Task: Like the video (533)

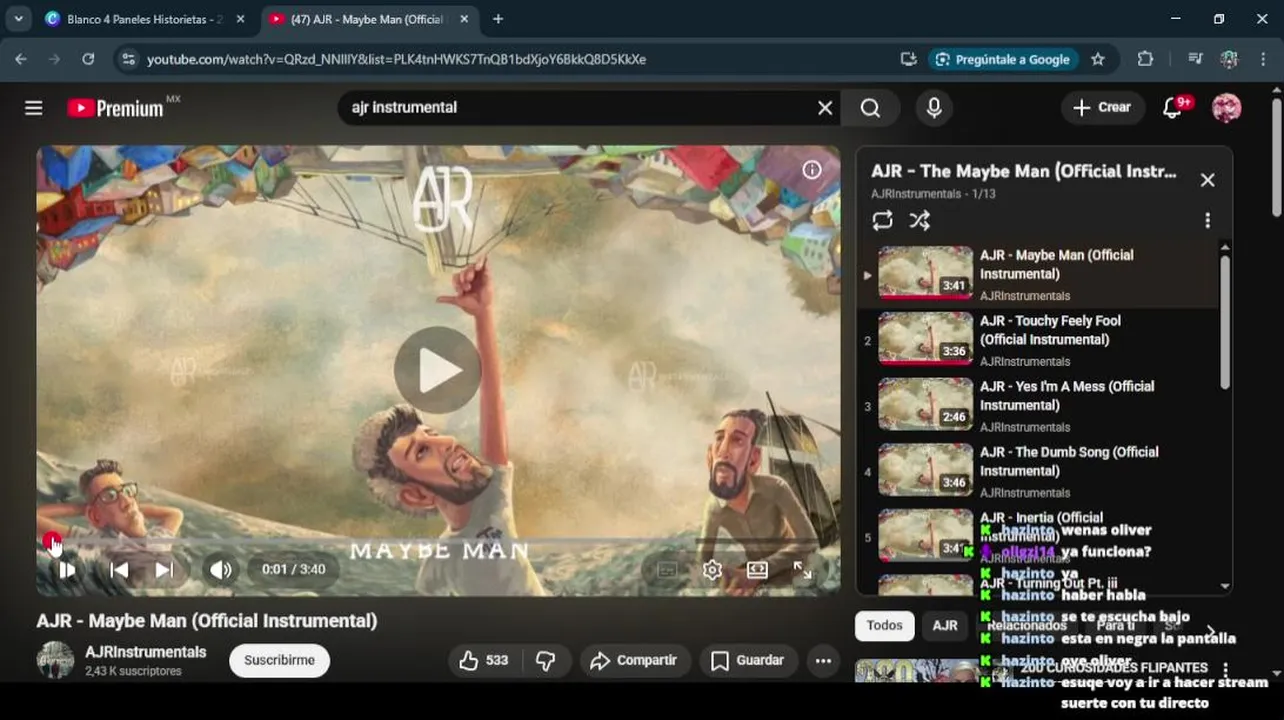Action: point(484,661)
